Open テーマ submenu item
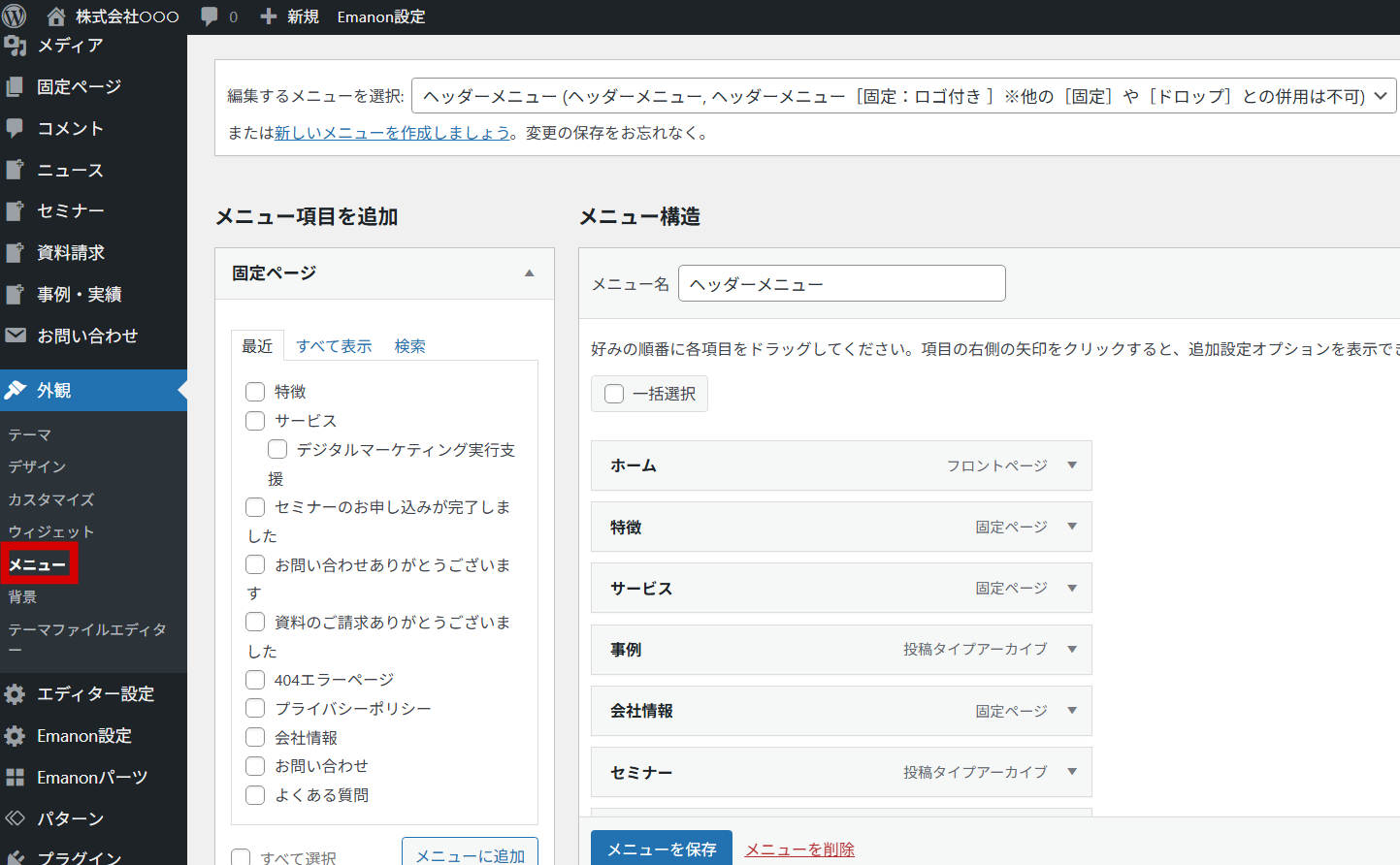The image size is (1400, 865). (x=30, y=435)
